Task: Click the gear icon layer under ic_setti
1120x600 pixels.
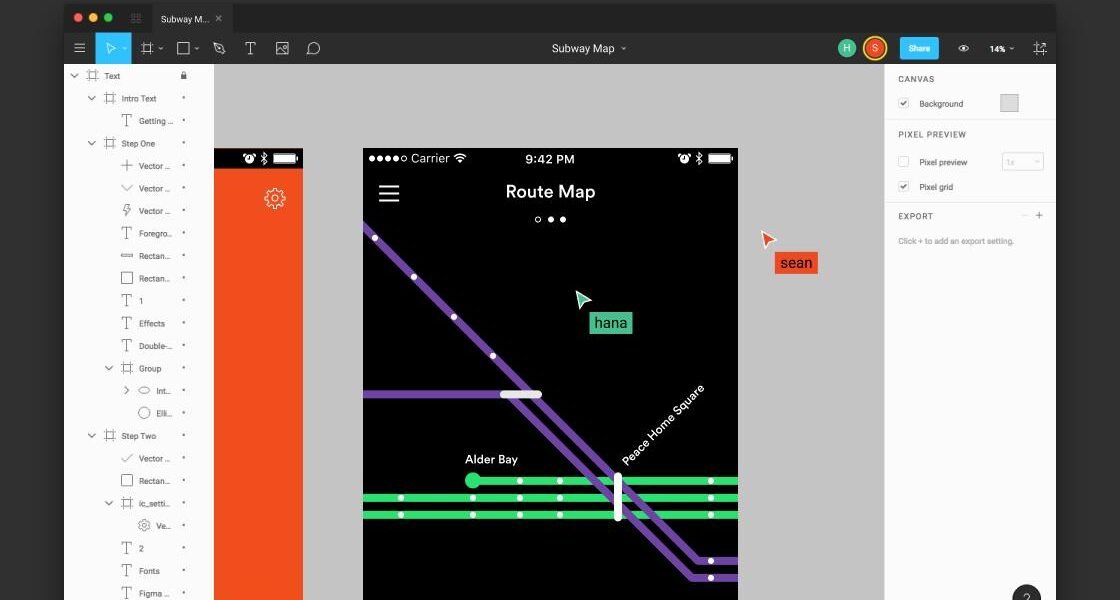Action: coord(144,526)
